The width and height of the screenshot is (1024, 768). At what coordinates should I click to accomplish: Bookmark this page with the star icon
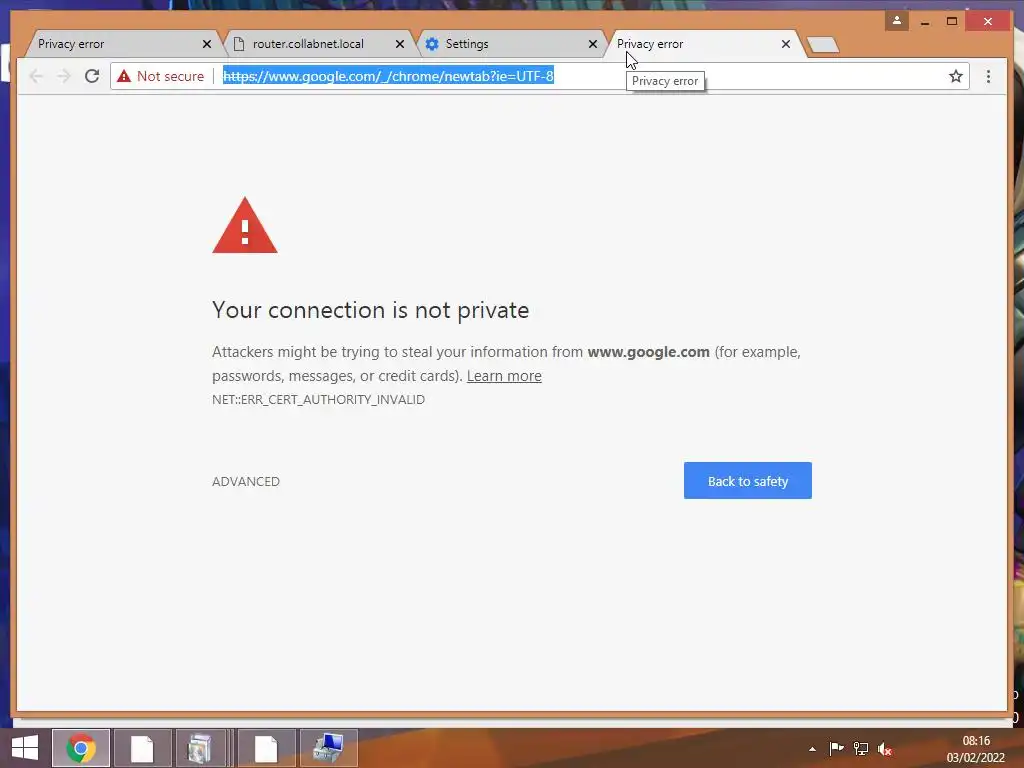pyautogui.click(x=955, y=76)
